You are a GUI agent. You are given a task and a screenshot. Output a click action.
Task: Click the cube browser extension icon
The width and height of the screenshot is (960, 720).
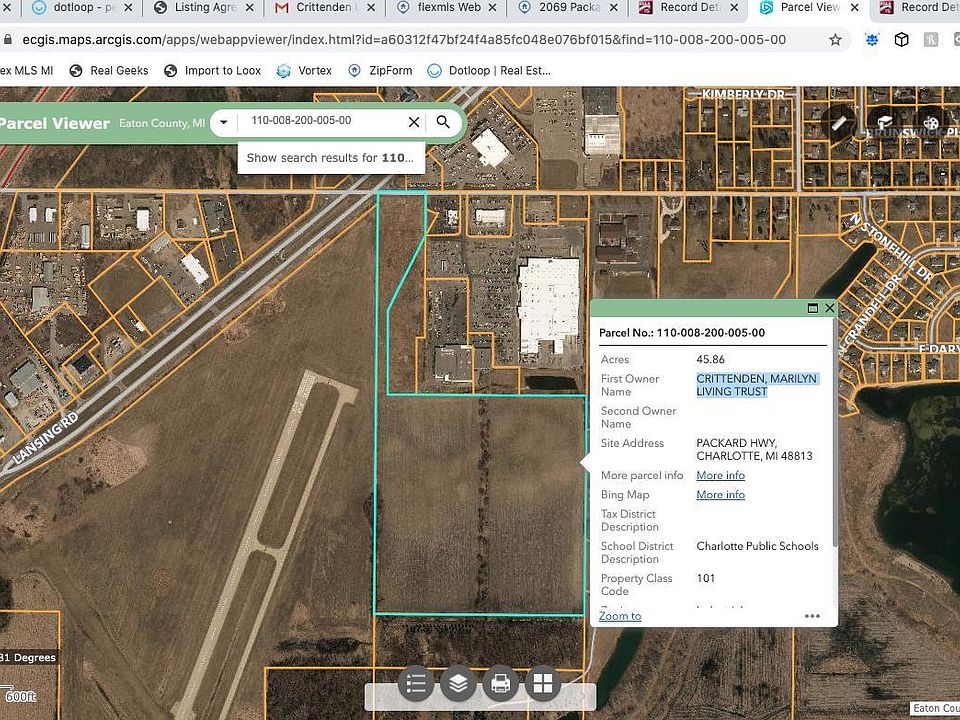[901, 40]
